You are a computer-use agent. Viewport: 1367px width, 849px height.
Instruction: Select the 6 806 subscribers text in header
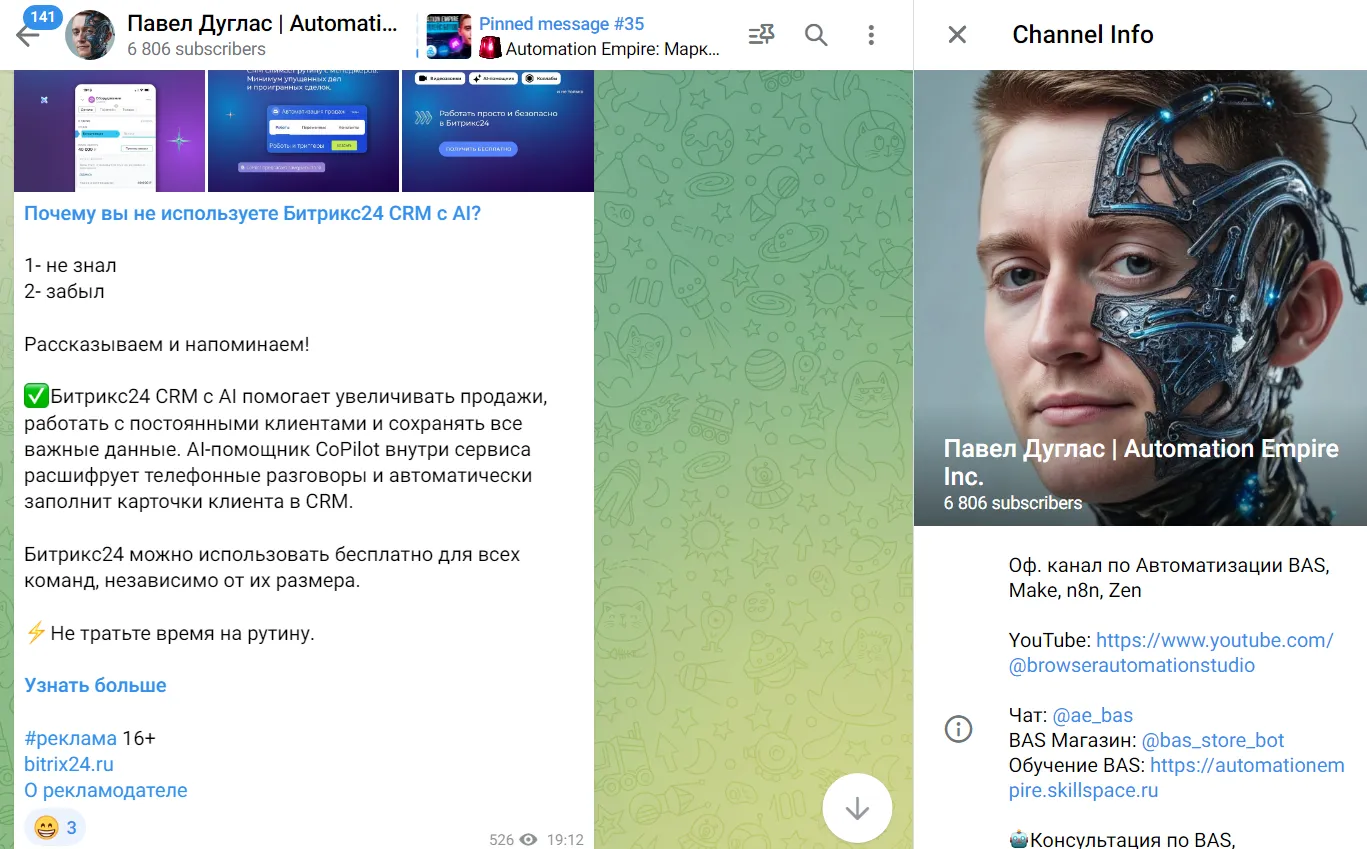pos(197,48)
